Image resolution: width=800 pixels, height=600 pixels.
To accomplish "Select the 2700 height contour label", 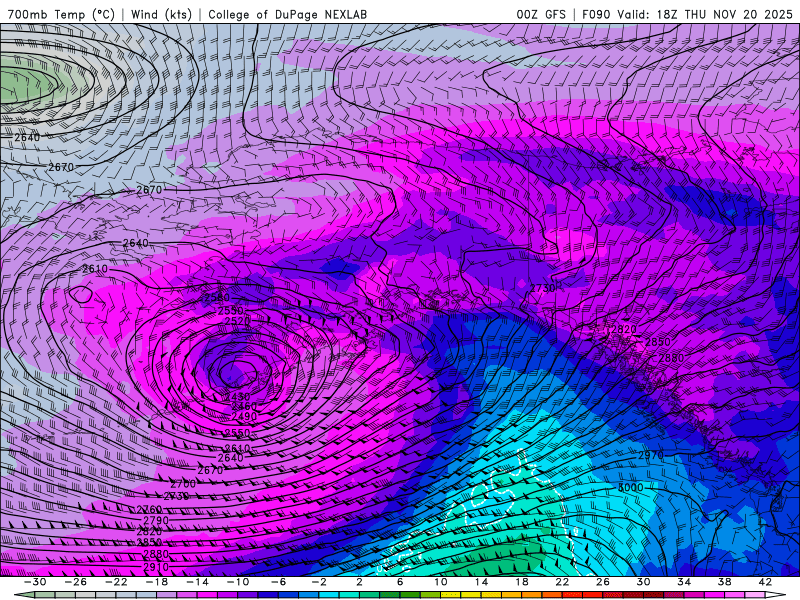I will click(183, 484).
